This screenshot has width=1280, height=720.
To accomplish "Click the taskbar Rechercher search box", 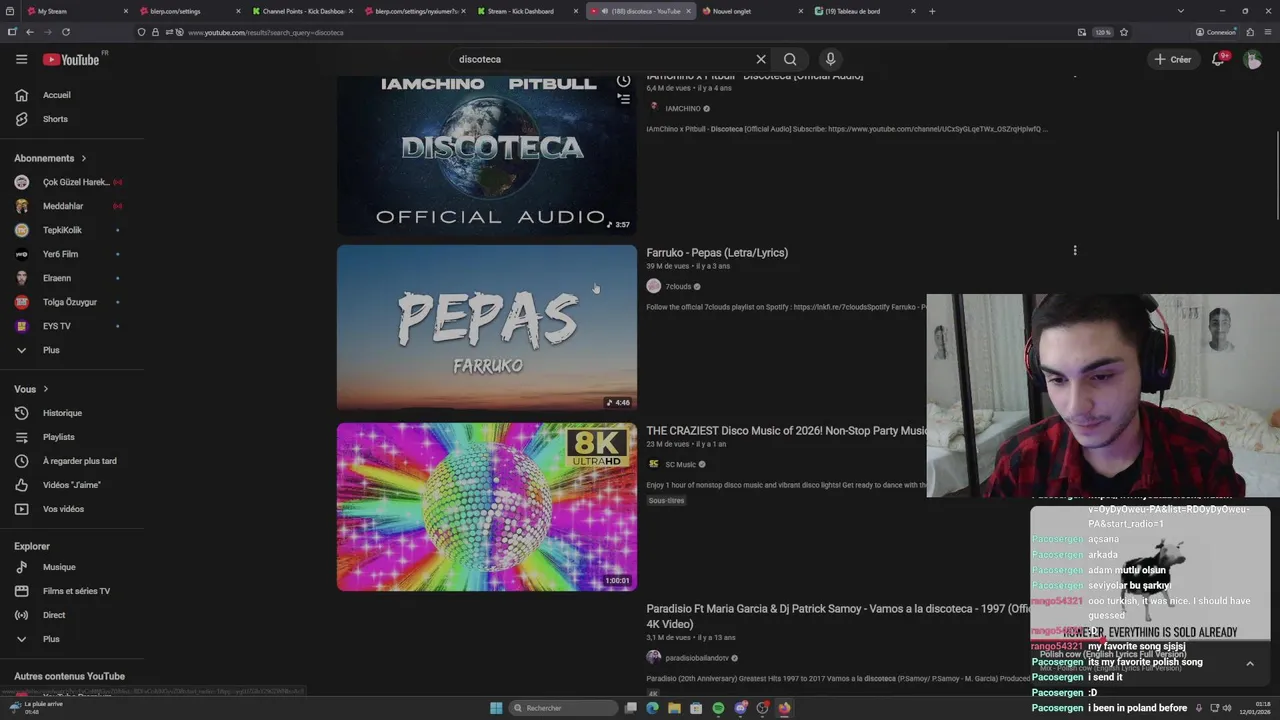I will (x=563, y=708).
